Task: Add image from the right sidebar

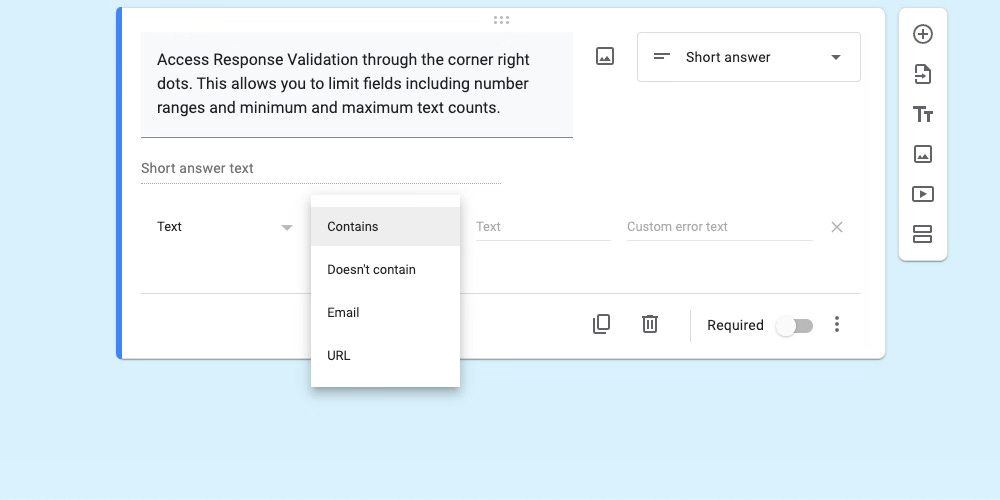Action: tap(923, 154)
